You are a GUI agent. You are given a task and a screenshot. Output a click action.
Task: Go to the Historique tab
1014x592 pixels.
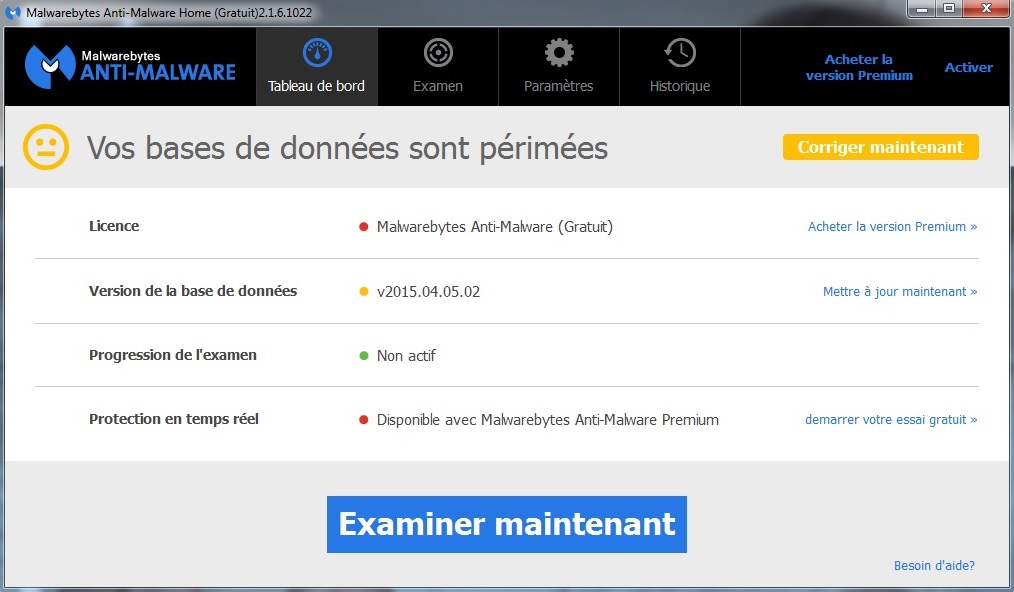click(x=680, y=67)
